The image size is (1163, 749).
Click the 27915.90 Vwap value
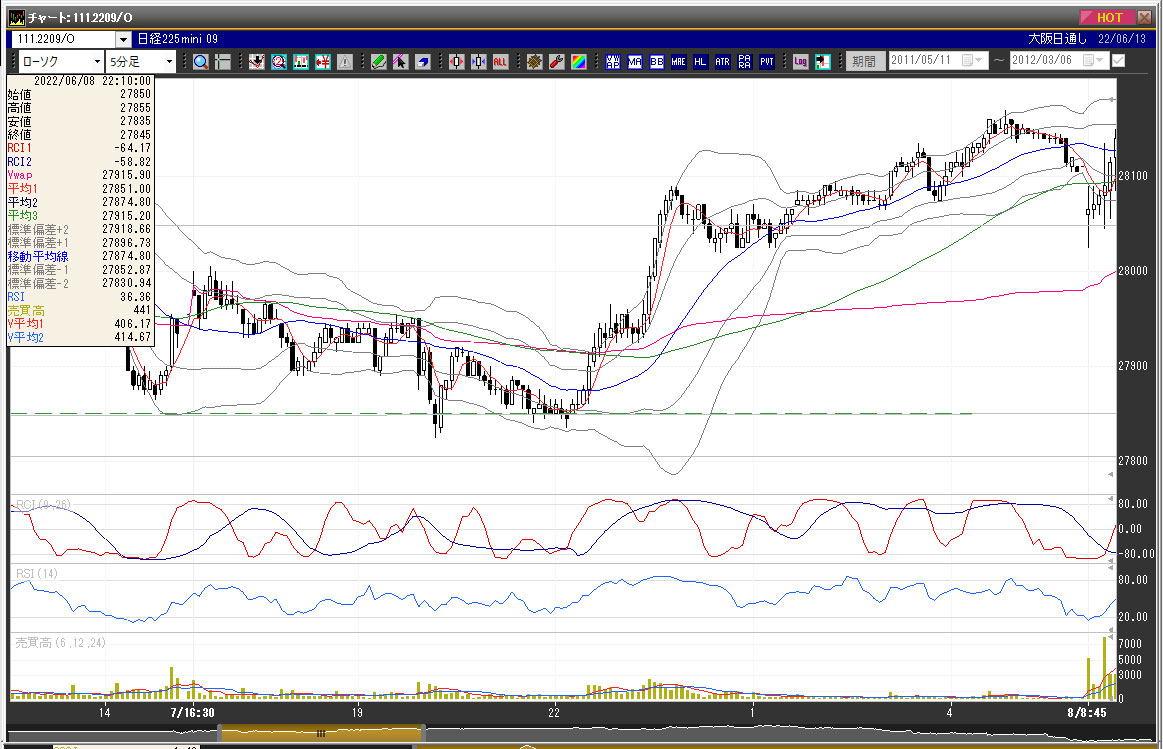[126, 175]
